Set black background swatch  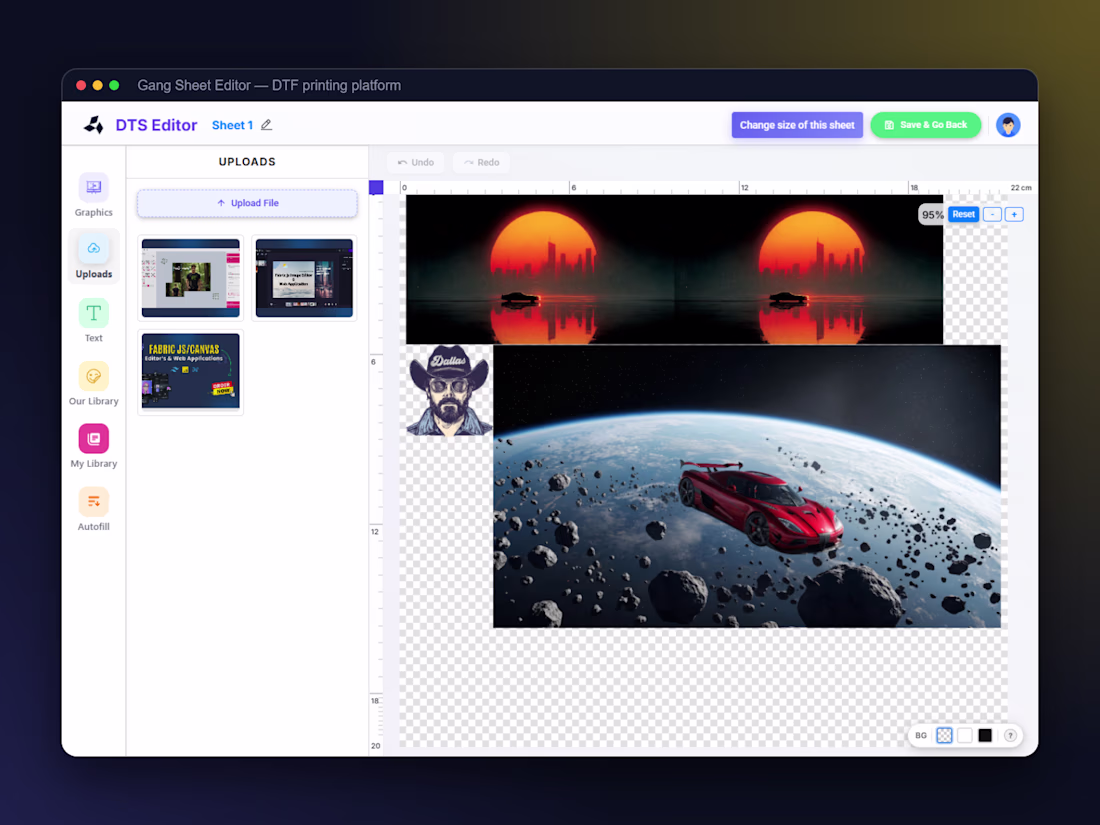coord(985,735)
